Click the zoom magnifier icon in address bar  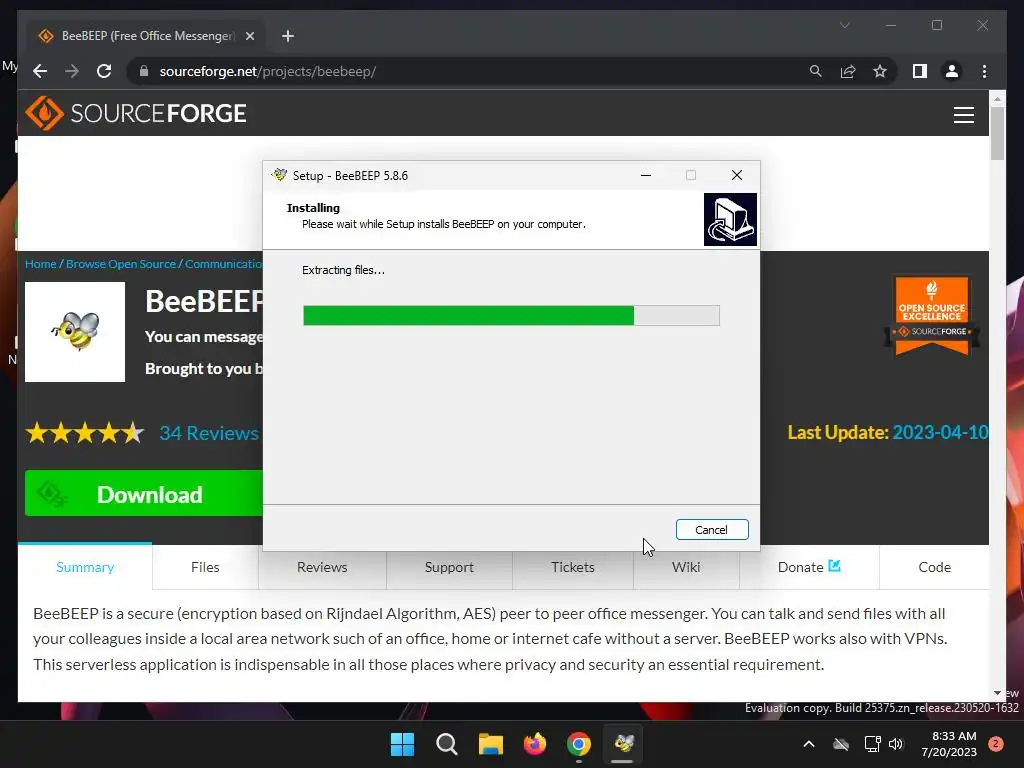pos(815,71)
